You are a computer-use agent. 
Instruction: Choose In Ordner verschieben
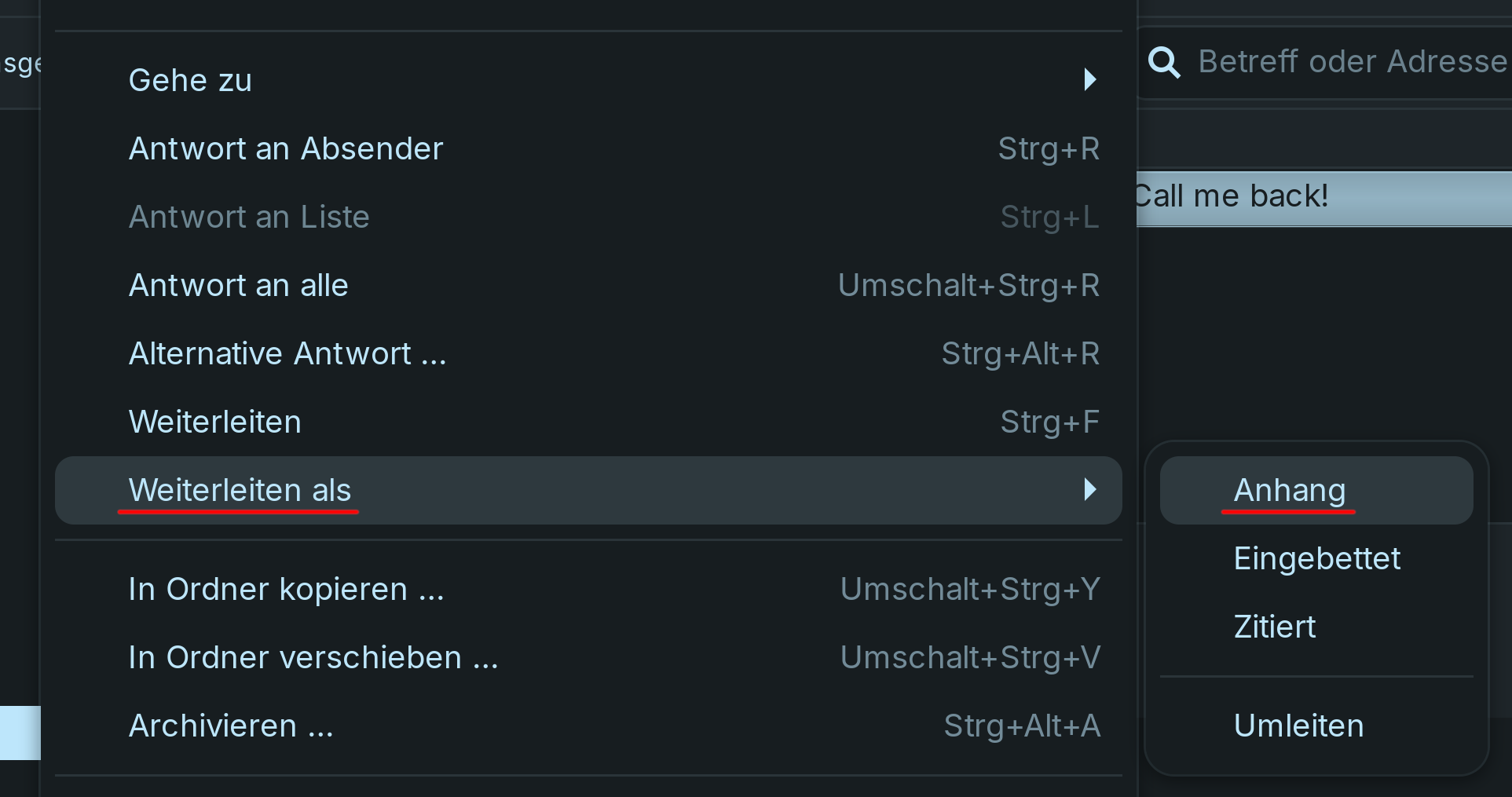[313, 657]
